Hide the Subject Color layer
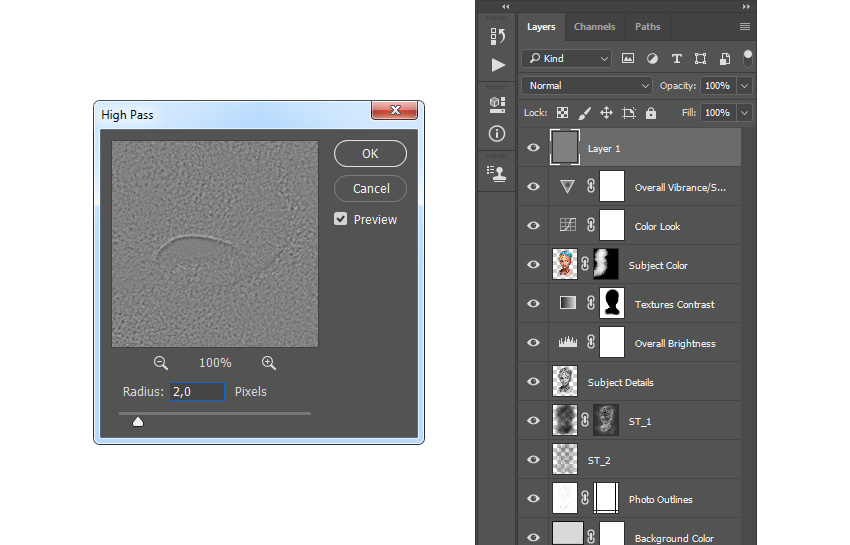The image size is (850, 545). coord(533,265)
